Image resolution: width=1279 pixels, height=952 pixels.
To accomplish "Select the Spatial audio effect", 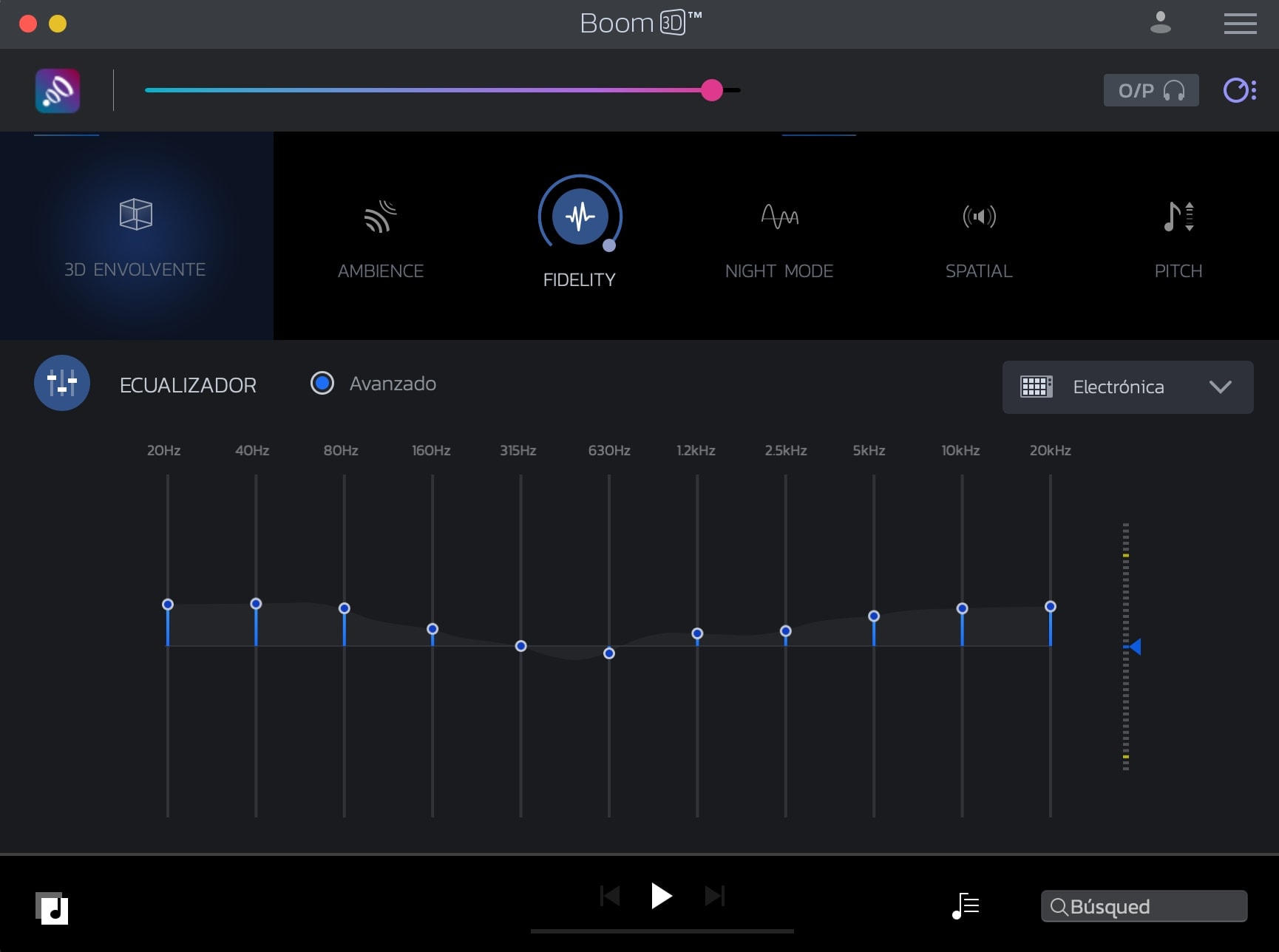I will pos(979,237).
